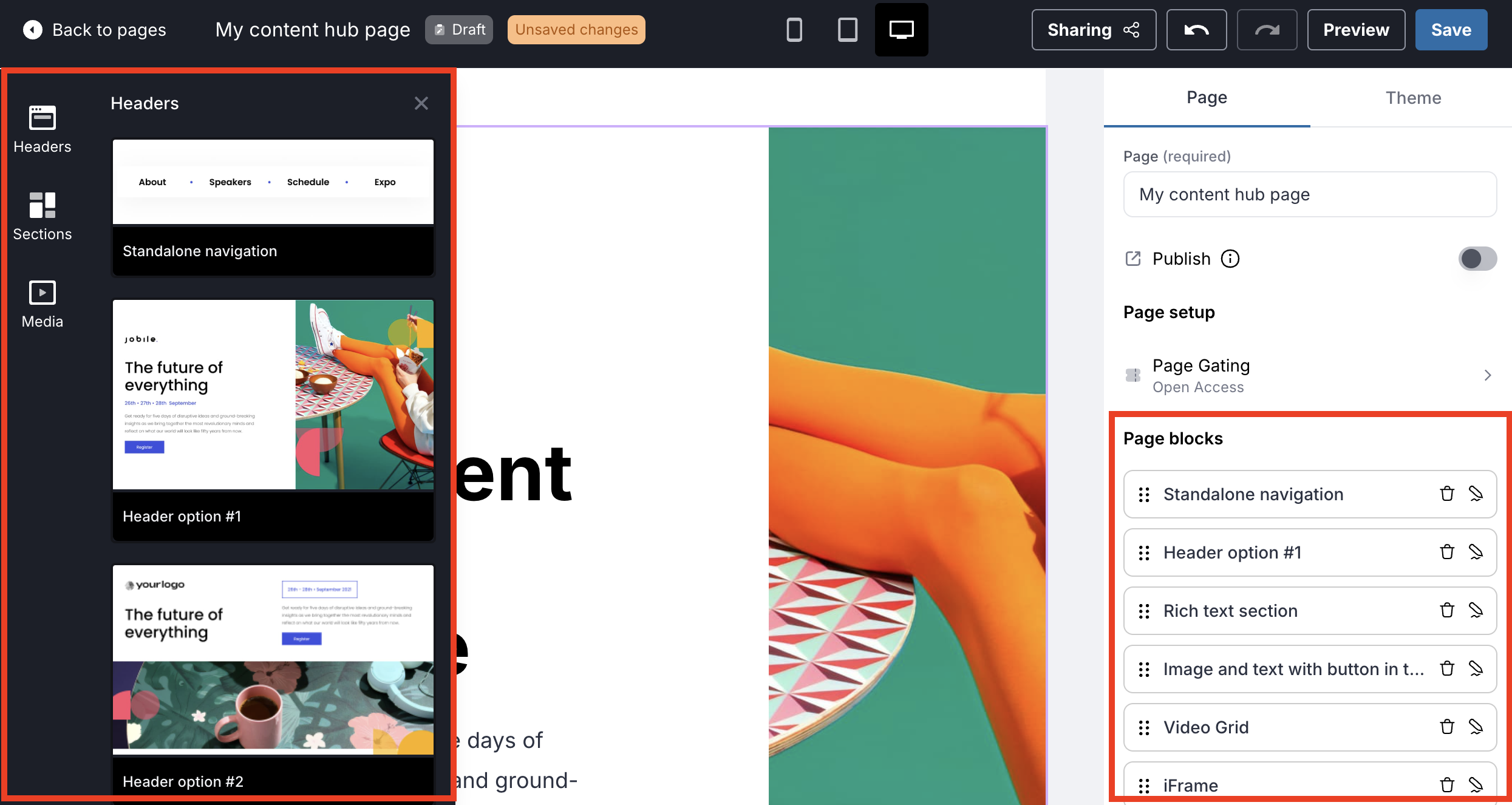The height and width of the screenshot is (805, 1512).
Task: Click the Draft status badge
Action: [459, 30]
